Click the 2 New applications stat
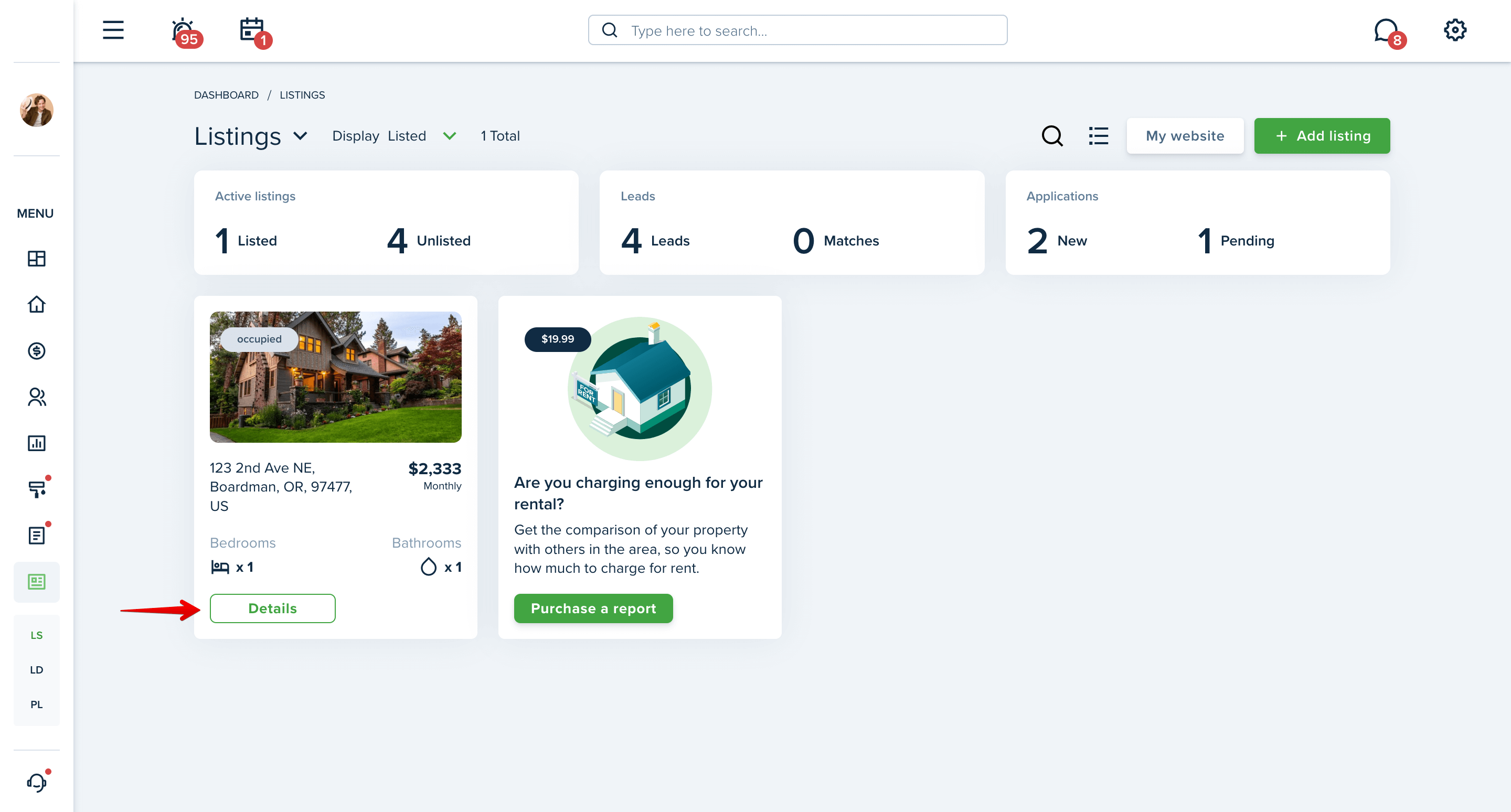Screen dimensions: 1511x812 click(x=1057, y=241)
